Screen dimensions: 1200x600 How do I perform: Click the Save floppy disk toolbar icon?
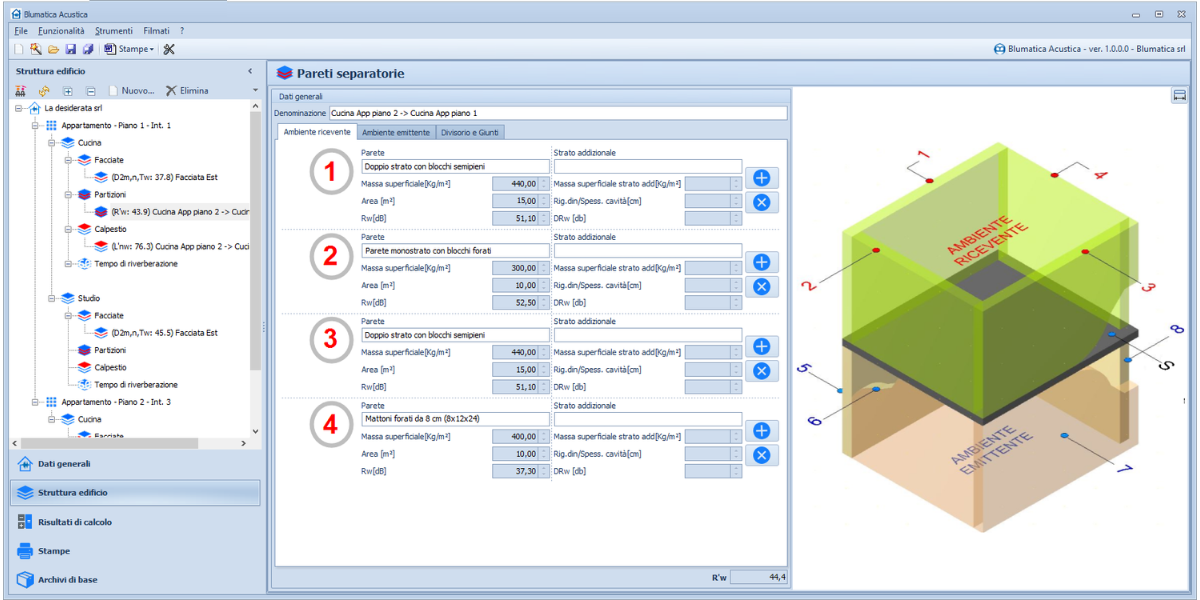pyautogui.click(x=71, y=49)
